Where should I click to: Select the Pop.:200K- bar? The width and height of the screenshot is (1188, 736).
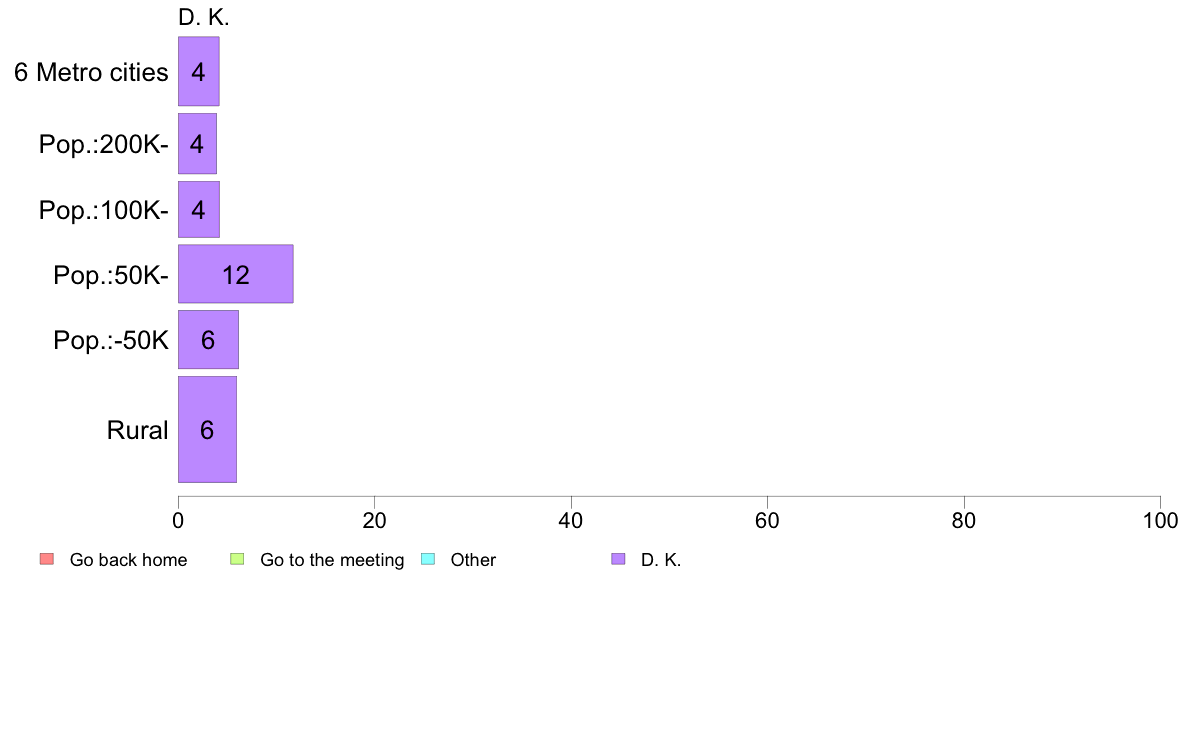point(197,143)
